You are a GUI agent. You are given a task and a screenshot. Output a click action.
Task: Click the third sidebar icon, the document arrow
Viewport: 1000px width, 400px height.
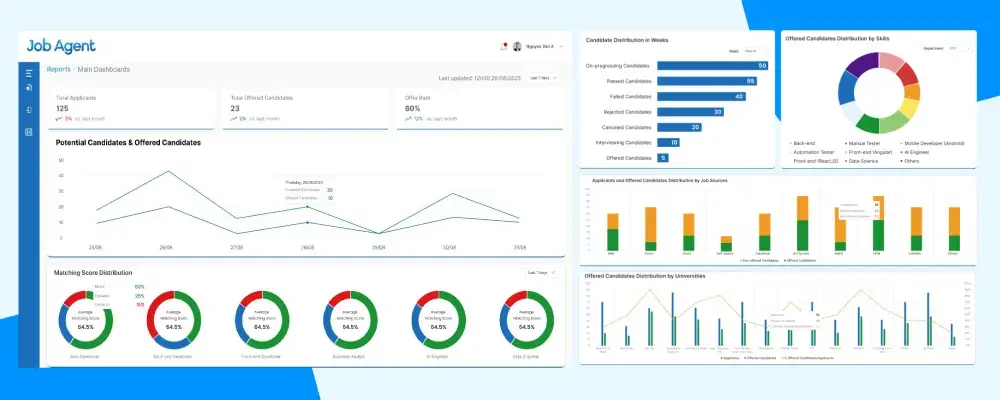click(x=29, y=110)
